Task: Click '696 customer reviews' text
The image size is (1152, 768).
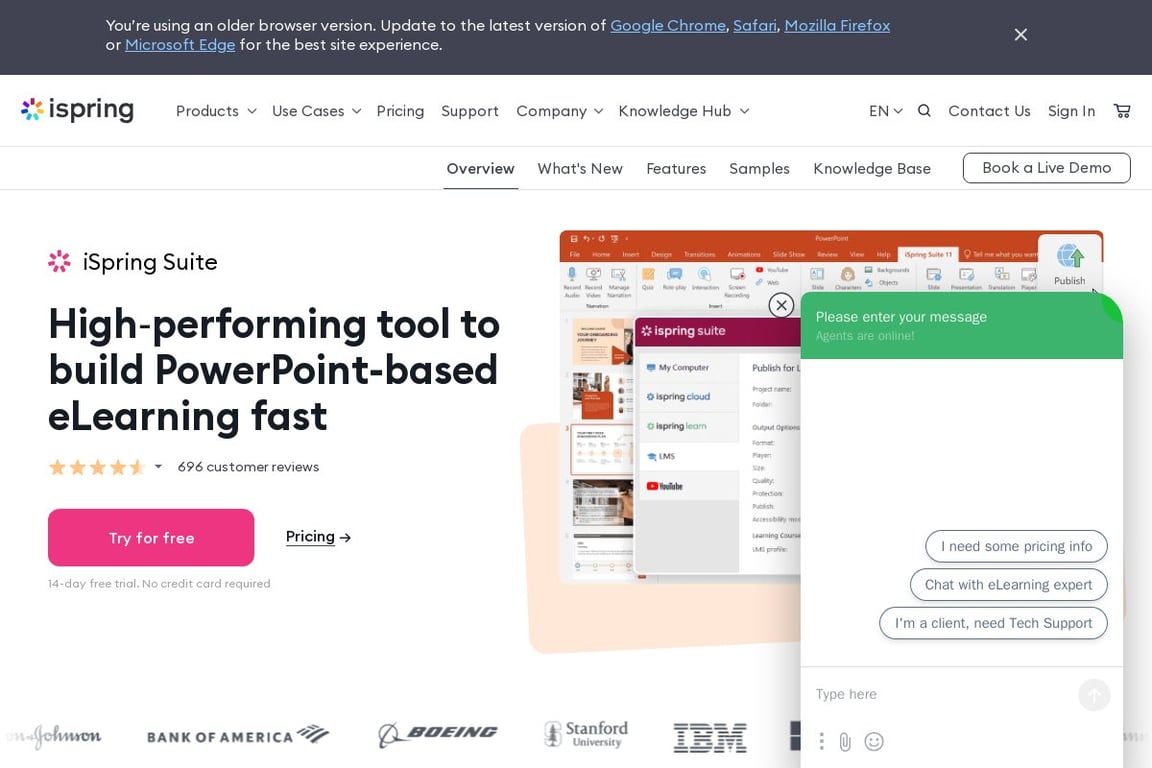Action: click(x=248, y=467)
